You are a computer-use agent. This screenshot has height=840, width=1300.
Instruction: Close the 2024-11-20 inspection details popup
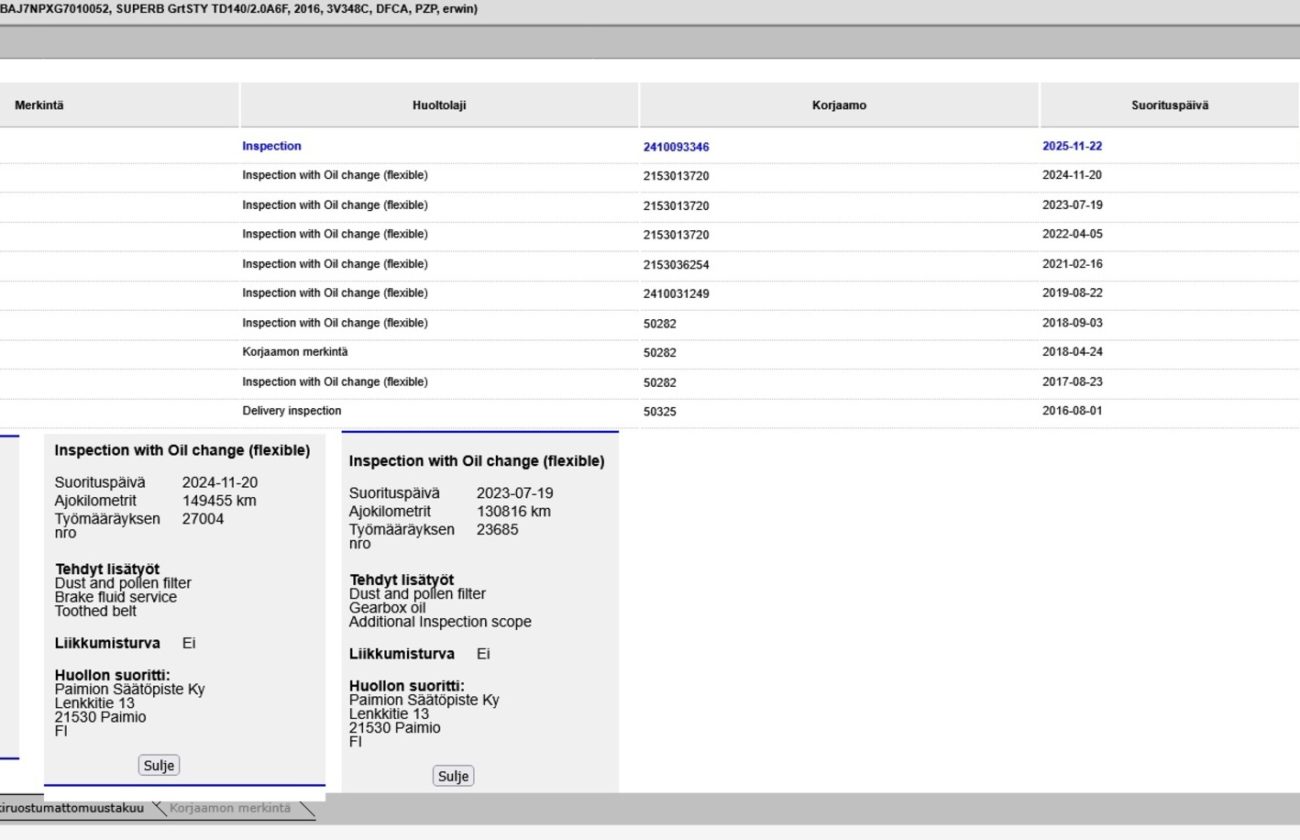tap(159, 766)
